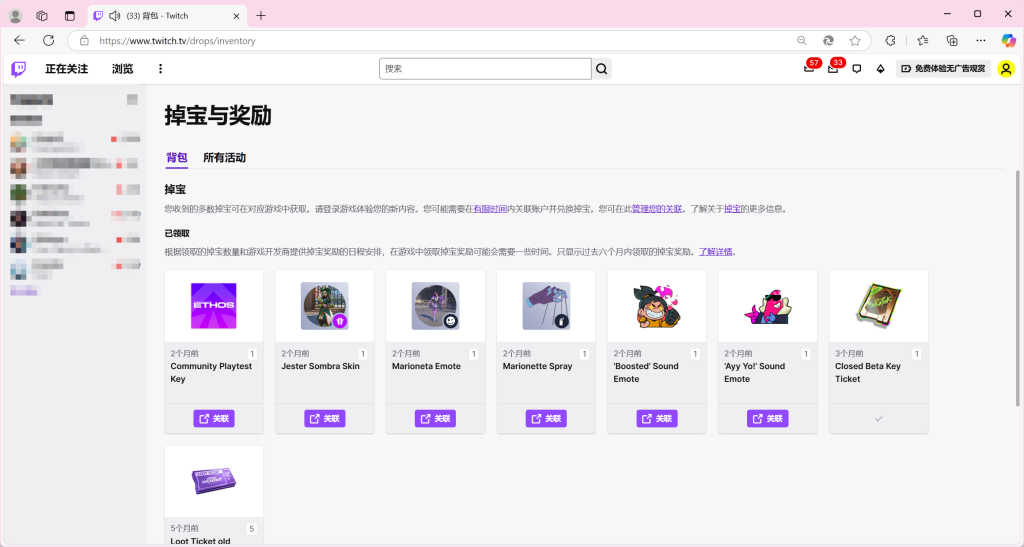Launch the Copilot icon
Viewport: 1024px width, 547px height.
[x=1008, y=40]
